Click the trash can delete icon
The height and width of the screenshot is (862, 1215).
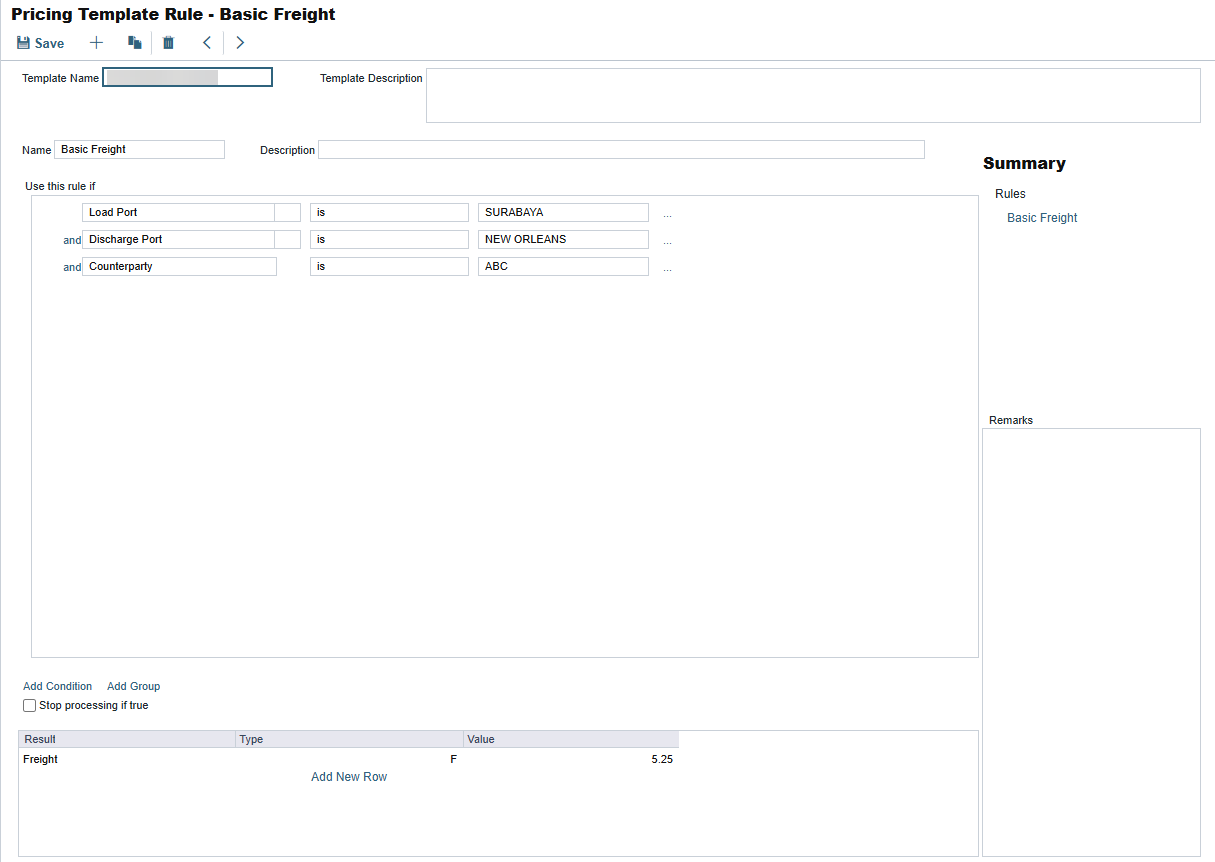pyautogui.click(x=168, y=43)
